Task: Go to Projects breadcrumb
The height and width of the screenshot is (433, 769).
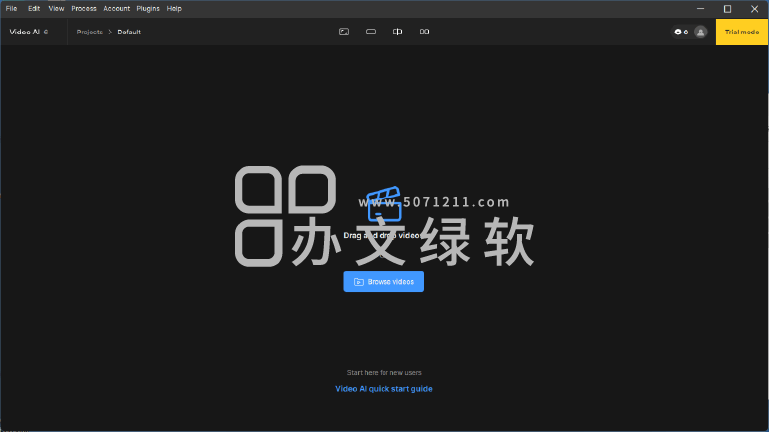Action: 90,32
